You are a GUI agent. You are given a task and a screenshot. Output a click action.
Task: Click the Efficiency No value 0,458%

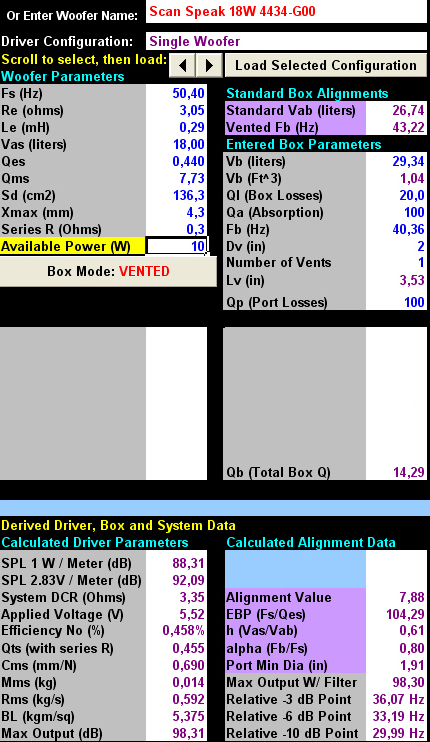tap(184, 630)
